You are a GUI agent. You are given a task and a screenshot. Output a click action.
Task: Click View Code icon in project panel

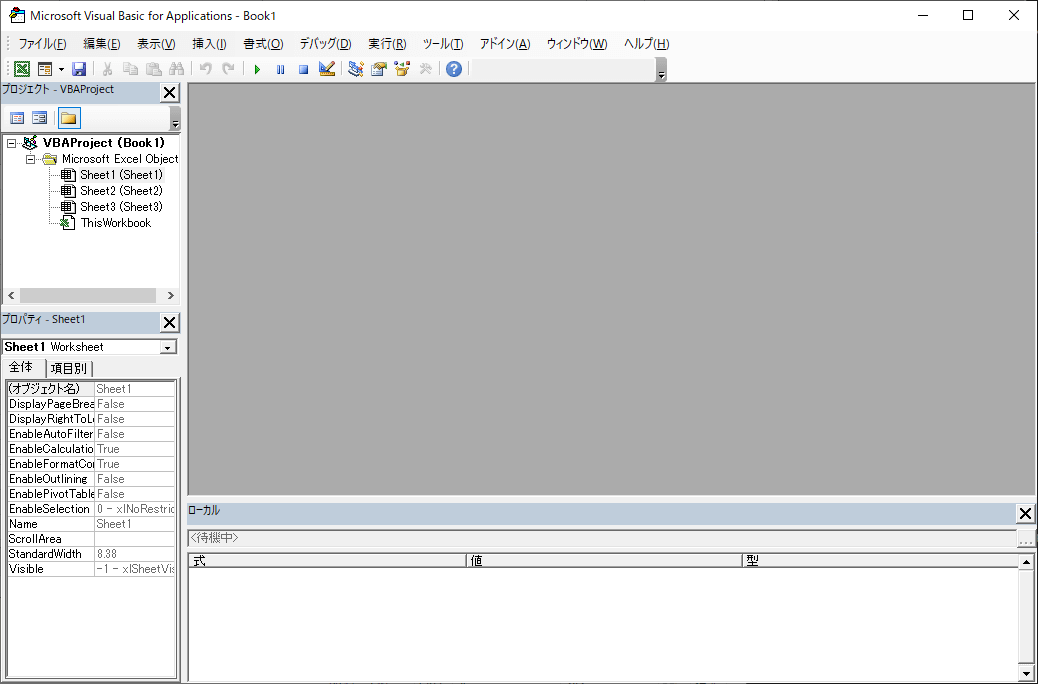(x=17, y=118)
